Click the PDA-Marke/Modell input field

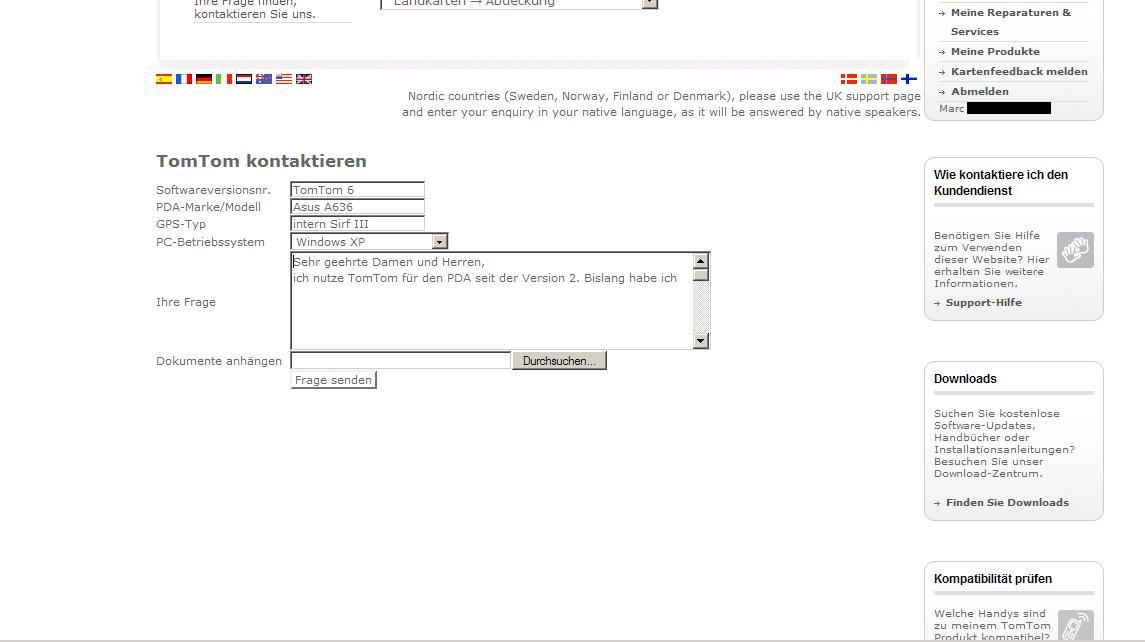click(x=357, y=207)
